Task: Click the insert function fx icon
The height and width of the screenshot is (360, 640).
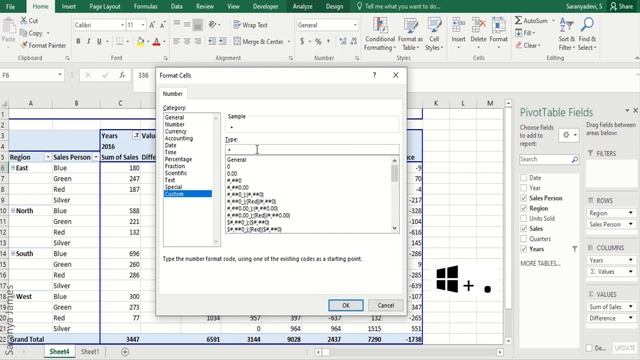Action: point(122,75)
